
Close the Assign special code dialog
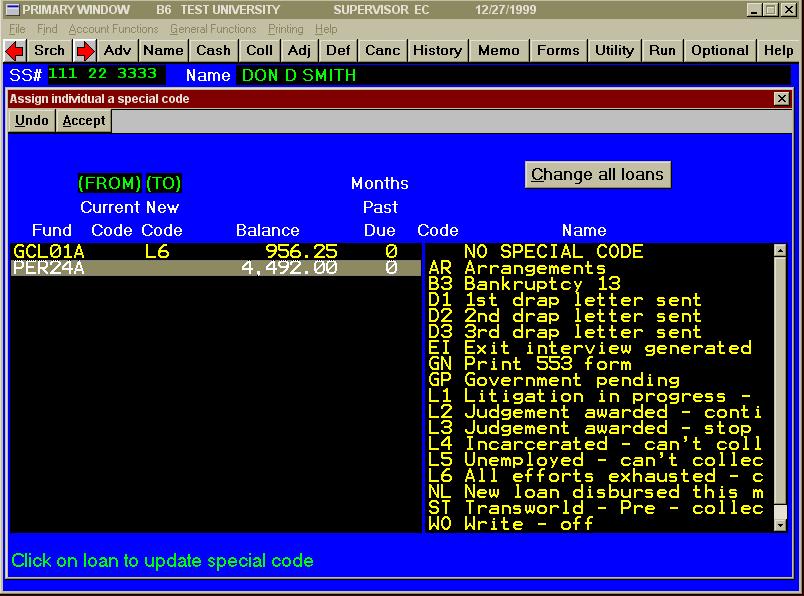click(781, 98)
